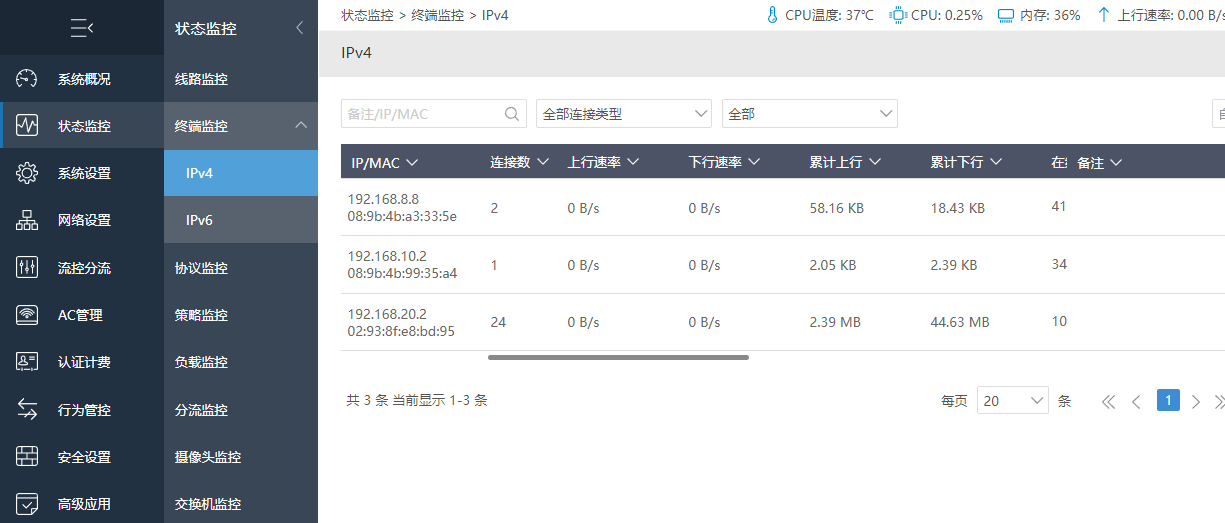Open 行为管控 arrows icon

pos(27,410)
